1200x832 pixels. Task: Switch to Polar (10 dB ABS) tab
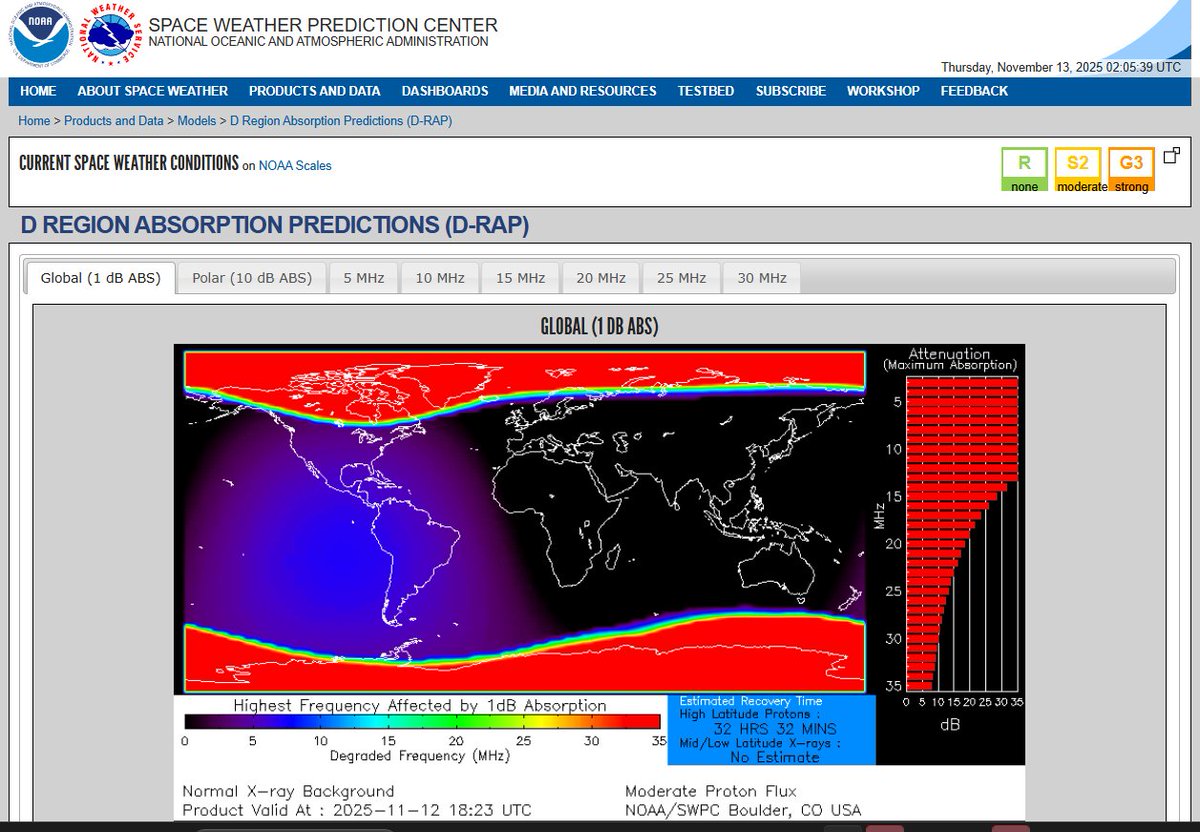(x=252, y=278)
